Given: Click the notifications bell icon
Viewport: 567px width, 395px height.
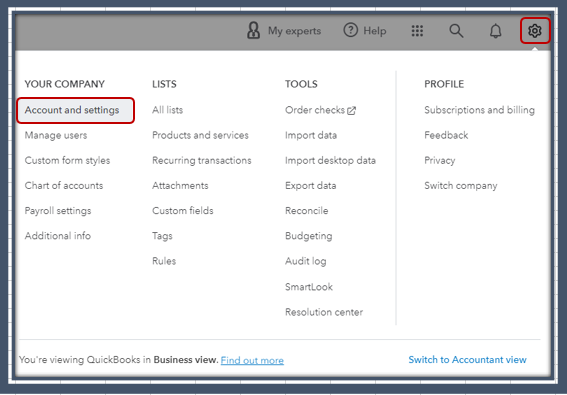Looking at the screenshot, I should tap(495, 31).
